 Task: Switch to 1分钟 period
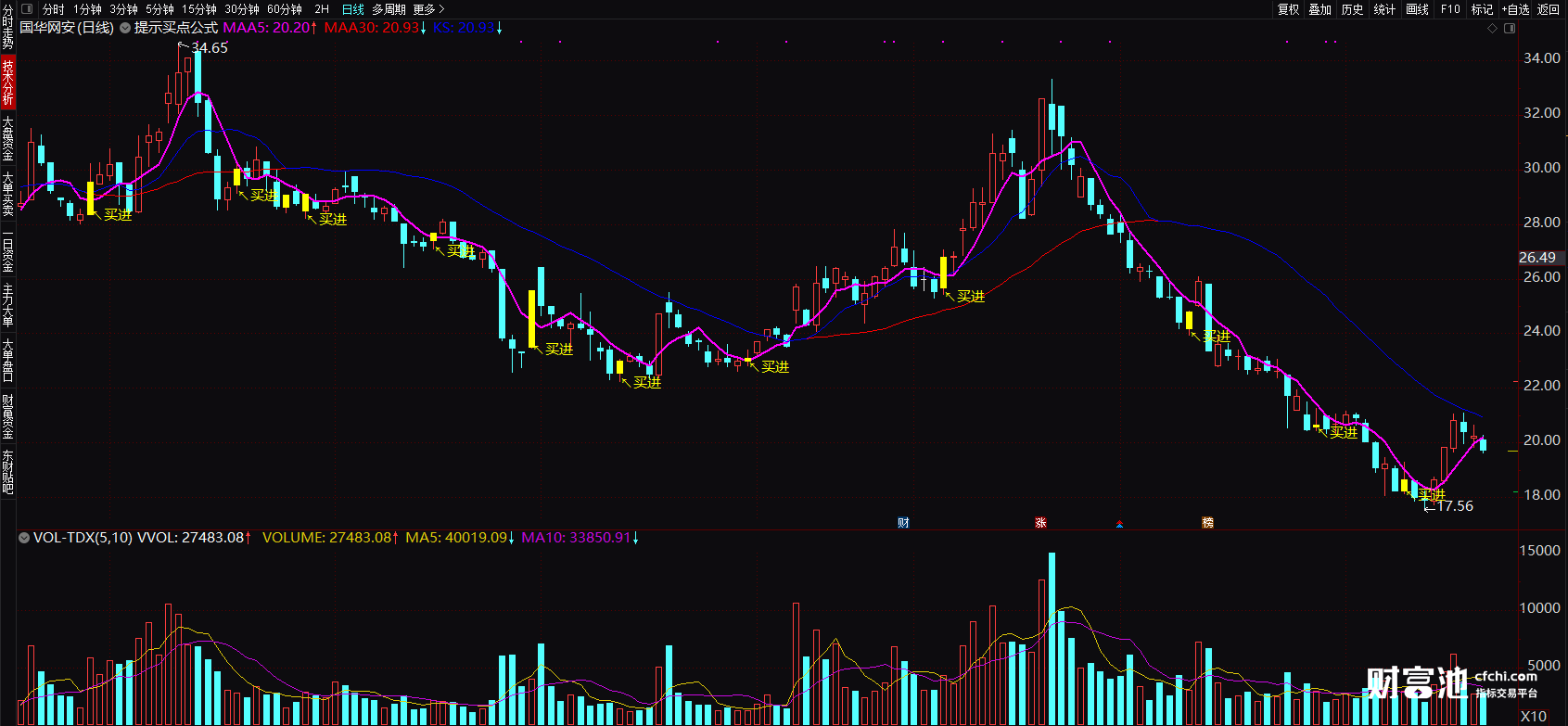[87, 9]
